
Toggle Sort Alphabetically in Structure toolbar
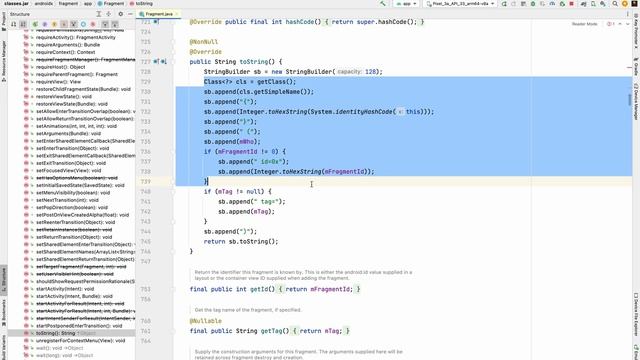pos(23,24)
